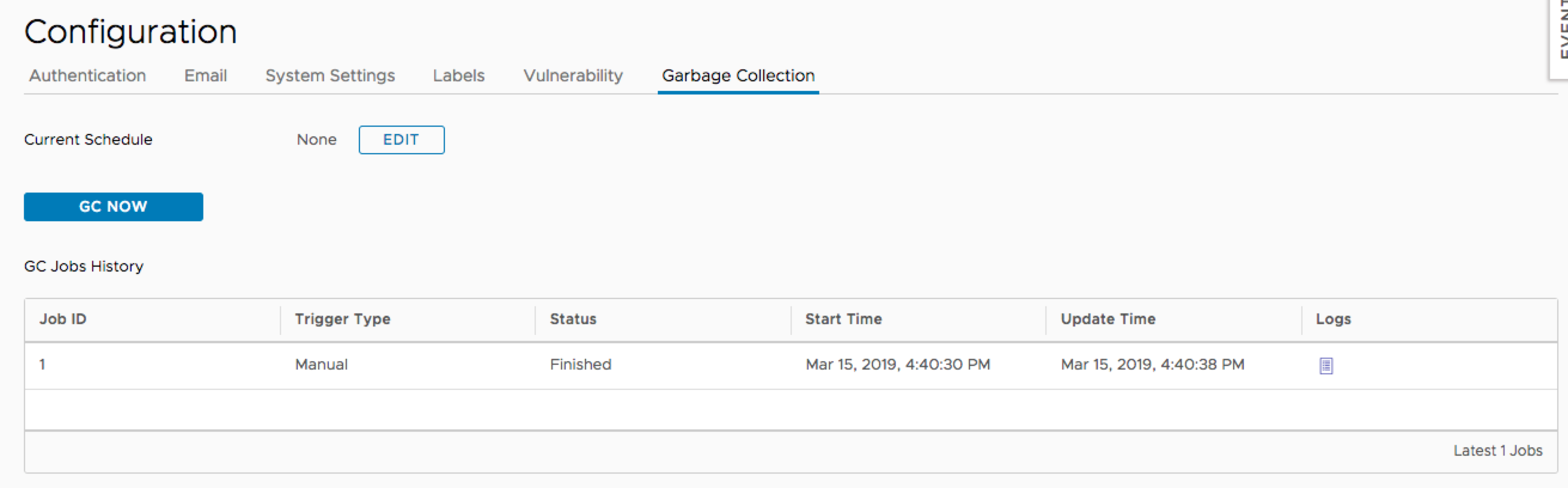1568x488 pixels.
Task: Select the Labels tab
Action: 458,75
